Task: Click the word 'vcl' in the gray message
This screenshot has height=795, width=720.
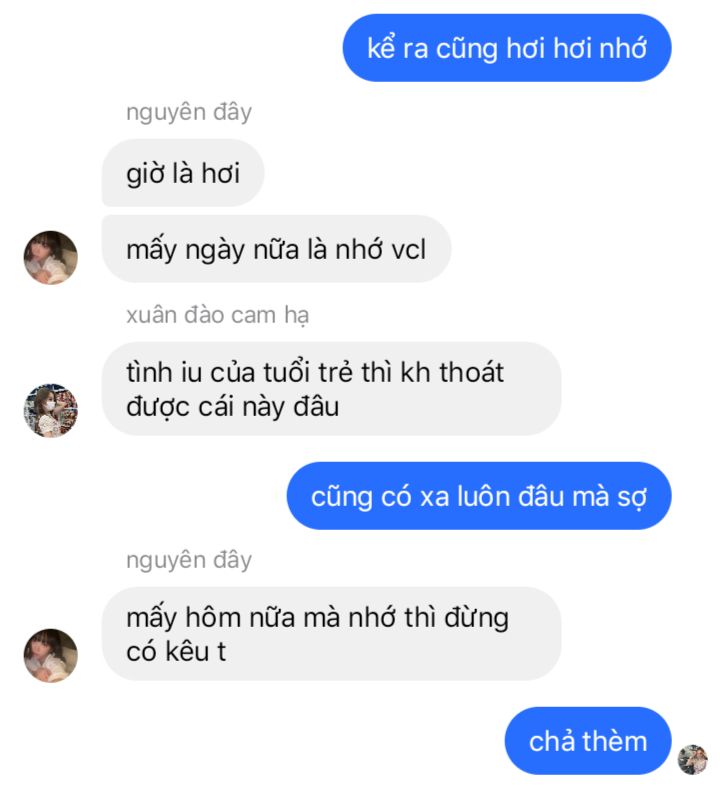Action: coord(407,249)
